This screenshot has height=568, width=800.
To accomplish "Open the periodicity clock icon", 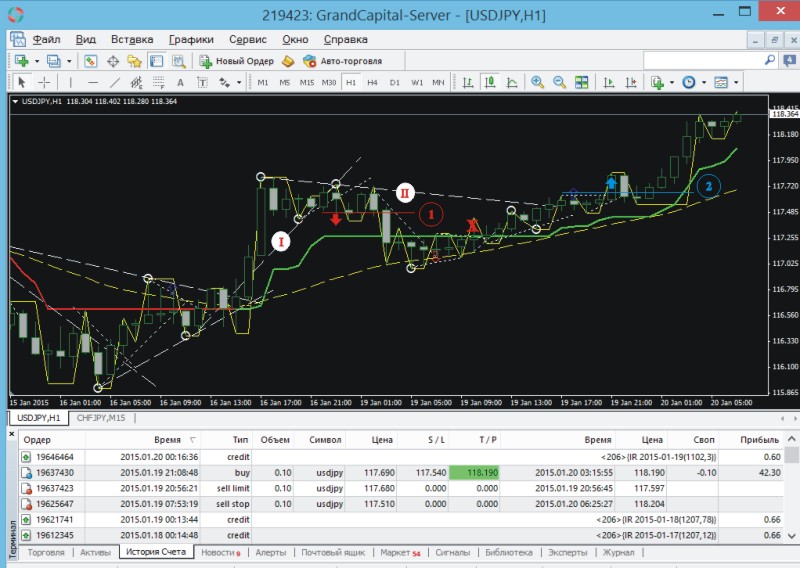I will coord(689,82).
